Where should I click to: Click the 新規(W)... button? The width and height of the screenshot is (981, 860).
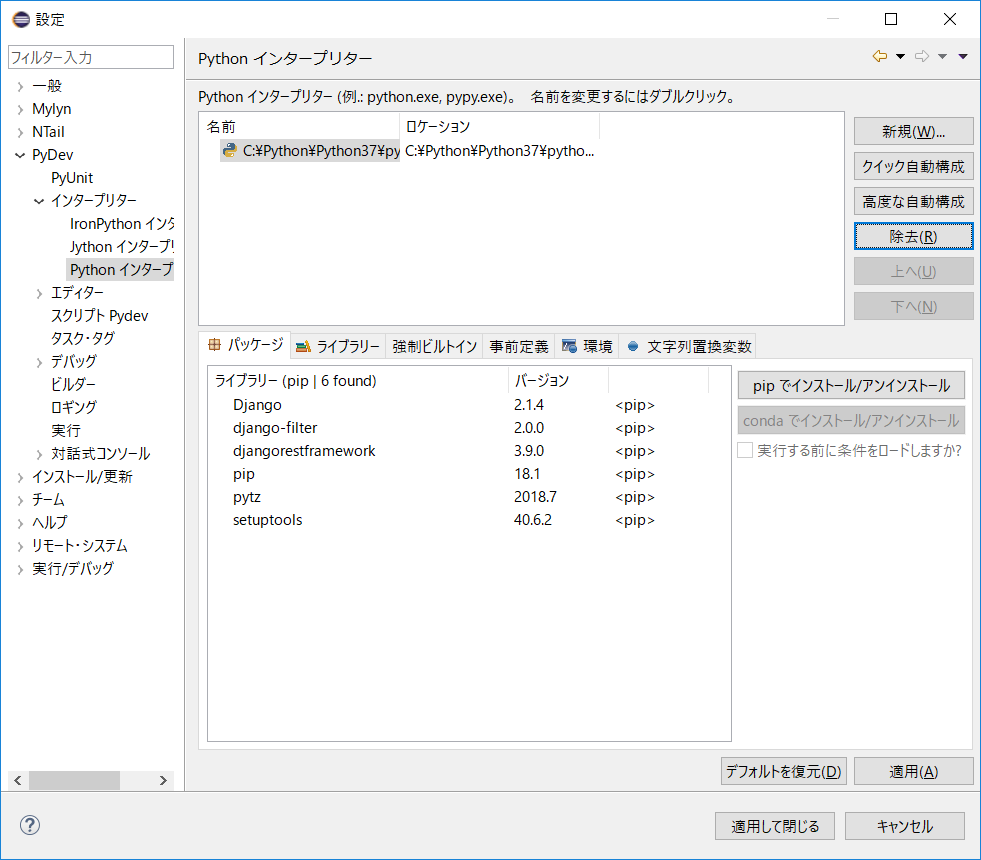(x=913, y=131)
